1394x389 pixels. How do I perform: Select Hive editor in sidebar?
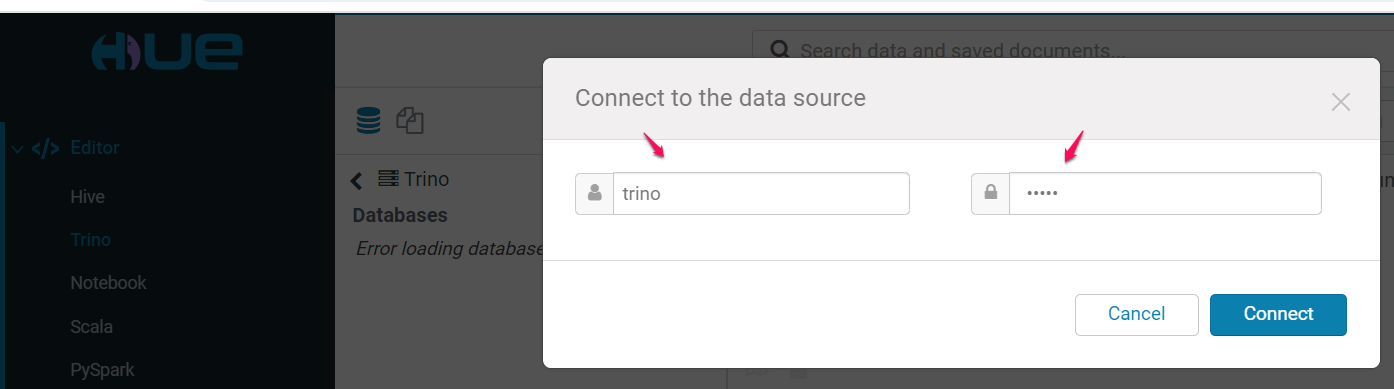88,197
